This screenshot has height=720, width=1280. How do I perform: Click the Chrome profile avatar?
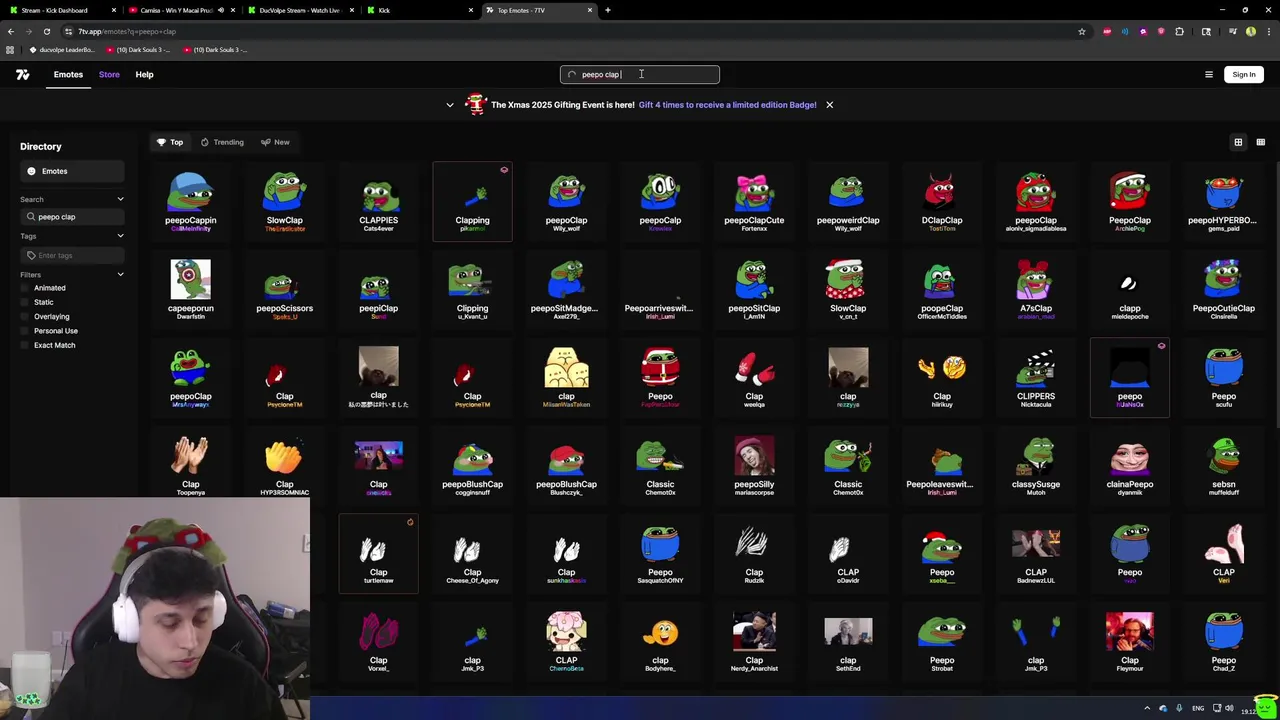[1250, 31]
